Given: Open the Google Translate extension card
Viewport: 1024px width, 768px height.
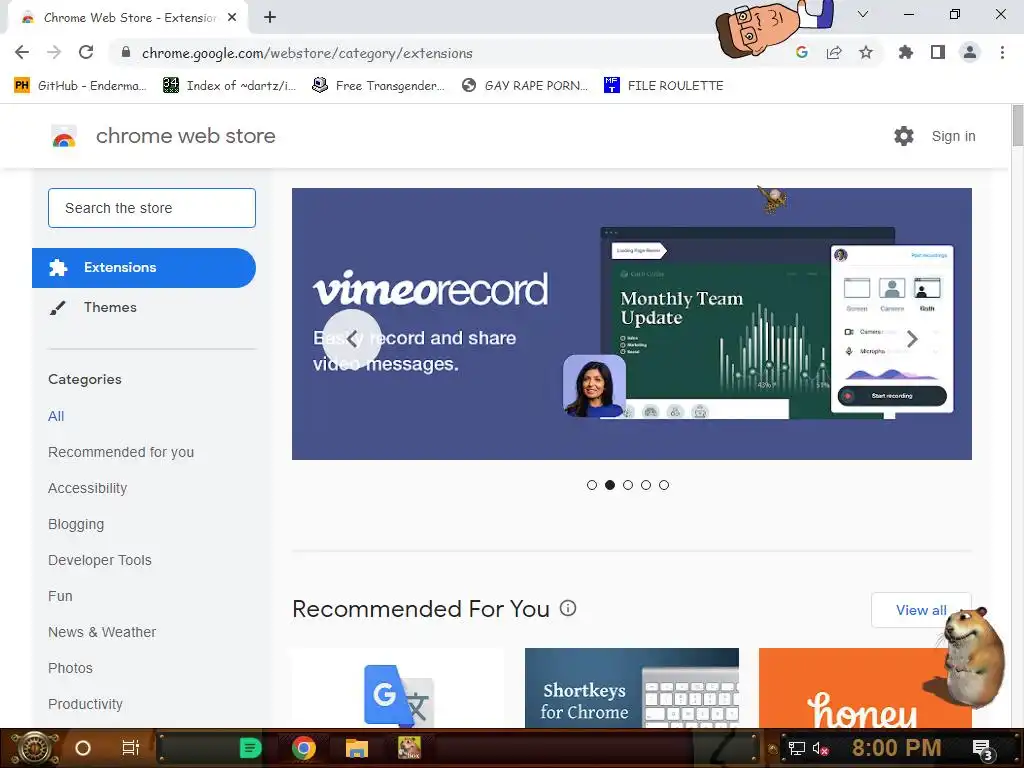Looking at the screenshot, I should point(398,687).
